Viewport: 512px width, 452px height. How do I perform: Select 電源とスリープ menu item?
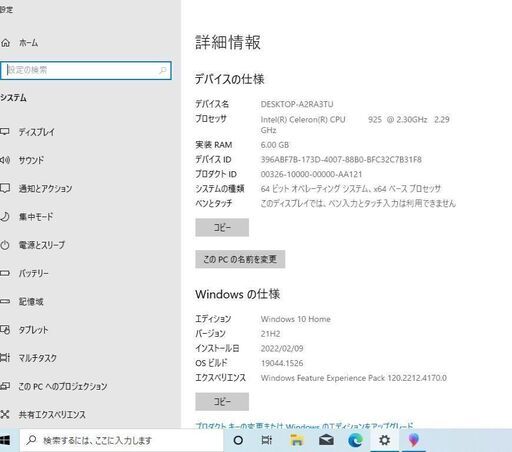coord(42,245)
